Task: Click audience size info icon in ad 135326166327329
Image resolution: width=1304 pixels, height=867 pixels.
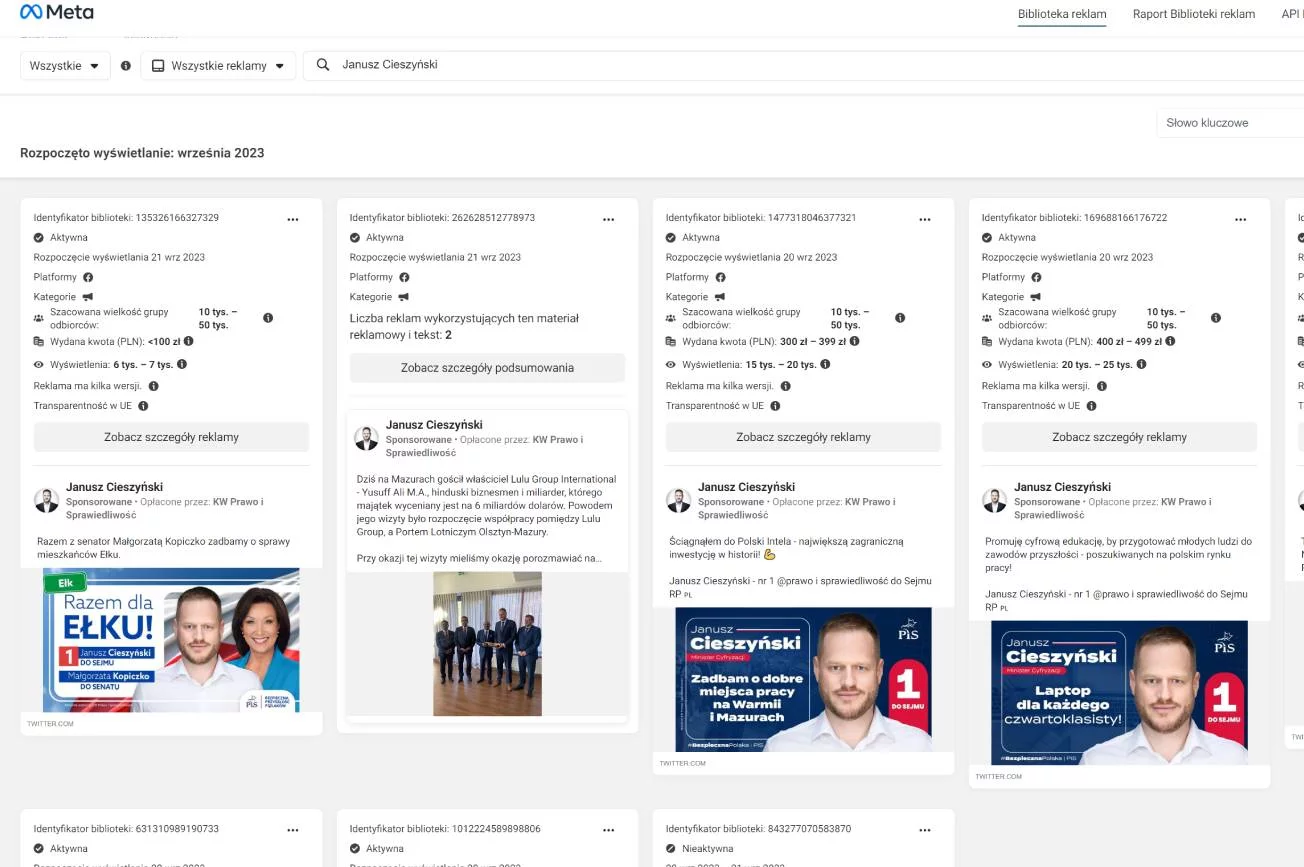Action: 268,318
